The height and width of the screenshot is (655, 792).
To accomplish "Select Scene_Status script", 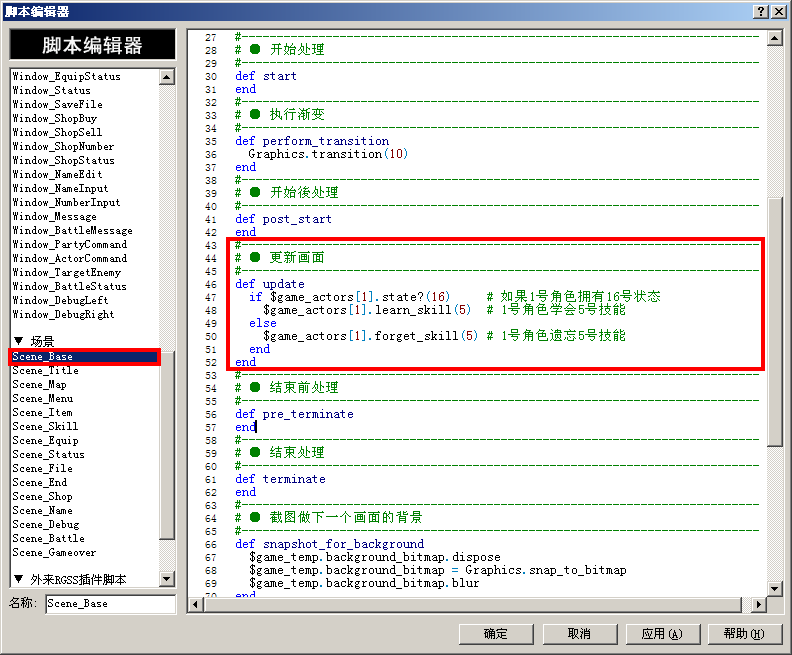I will click(48, 455).
